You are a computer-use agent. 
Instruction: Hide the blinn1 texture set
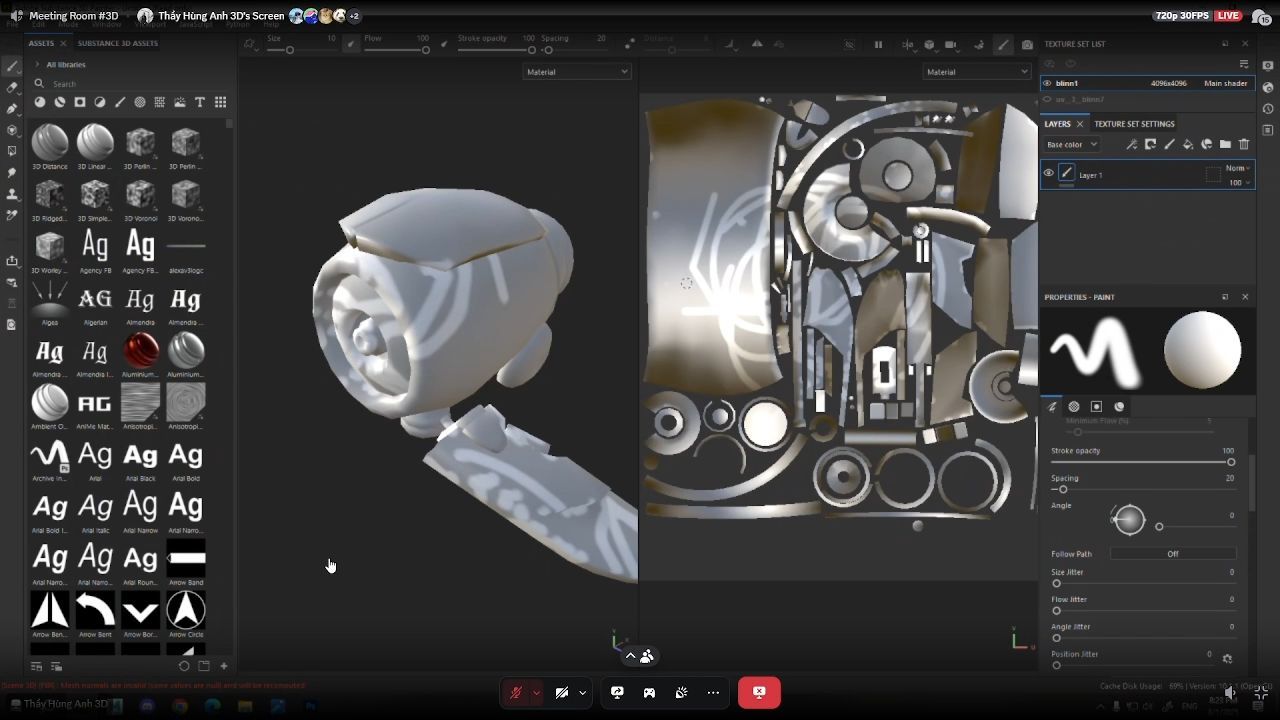(1047, 83)
